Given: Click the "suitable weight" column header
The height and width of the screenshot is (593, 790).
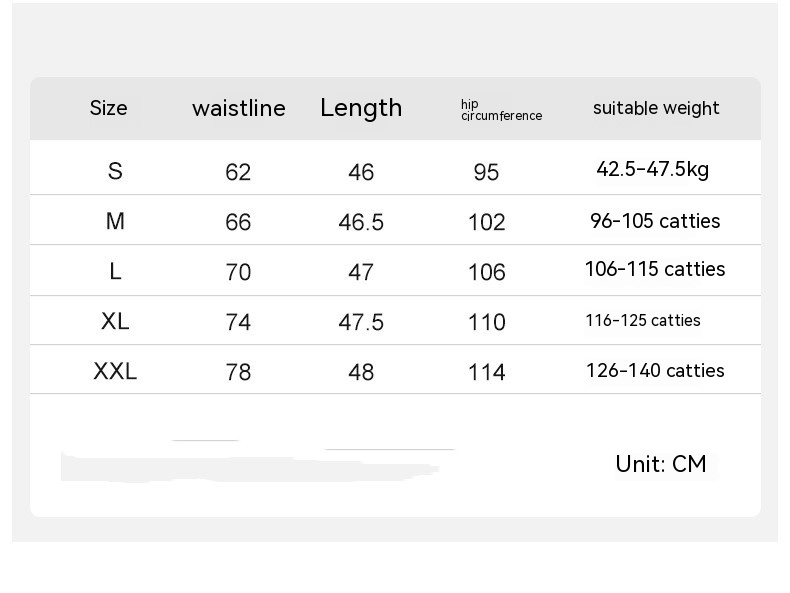Looking at the screenshot, I should (656, 108).
